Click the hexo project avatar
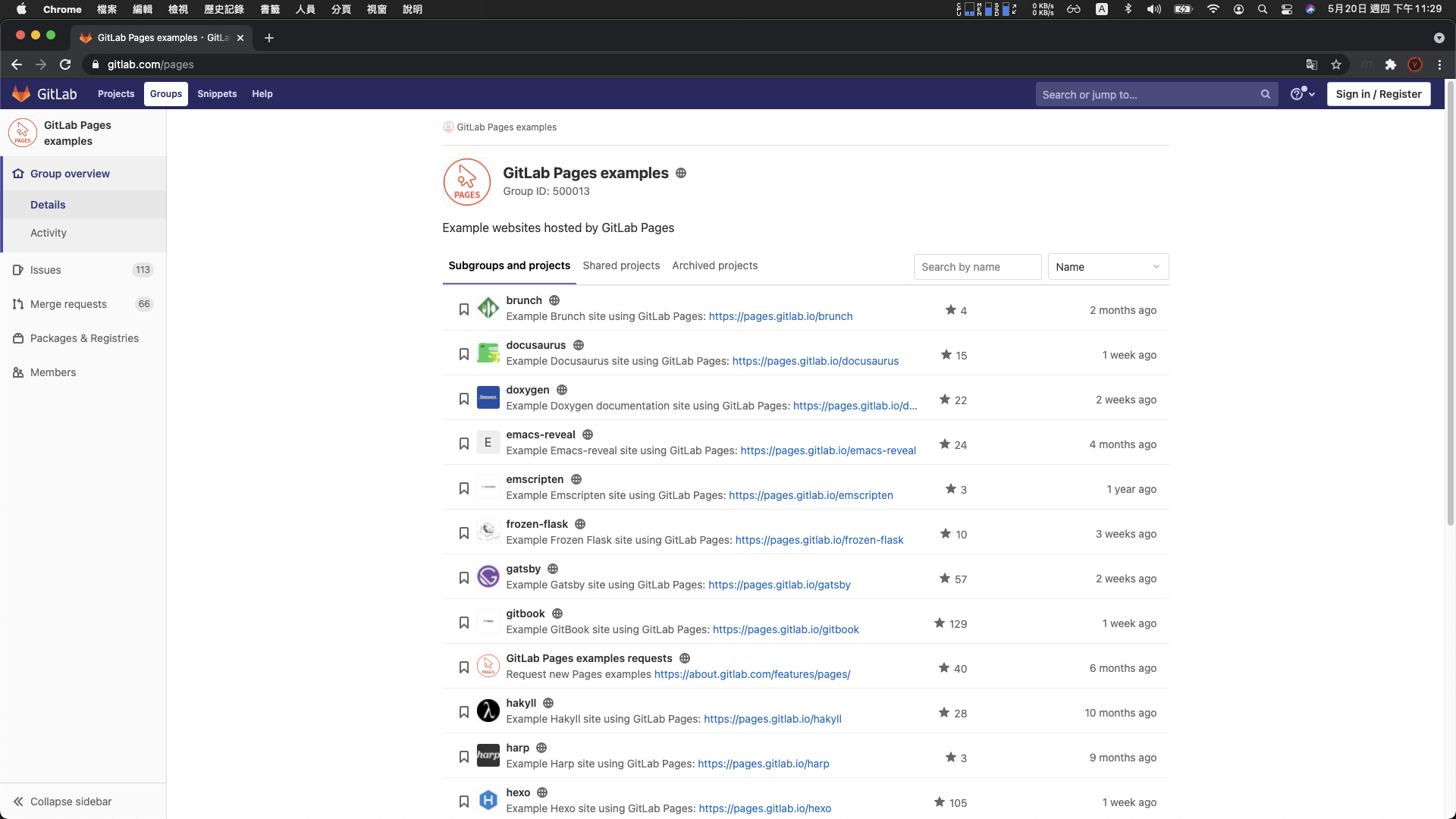 488,800
